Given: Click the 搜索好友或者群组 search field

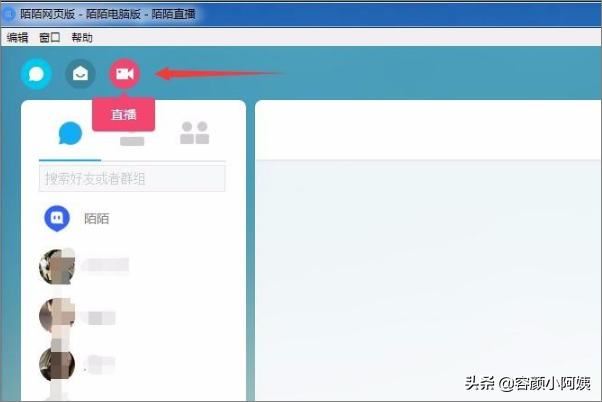Looking at the screenshot, I should [x=132, y=179].
